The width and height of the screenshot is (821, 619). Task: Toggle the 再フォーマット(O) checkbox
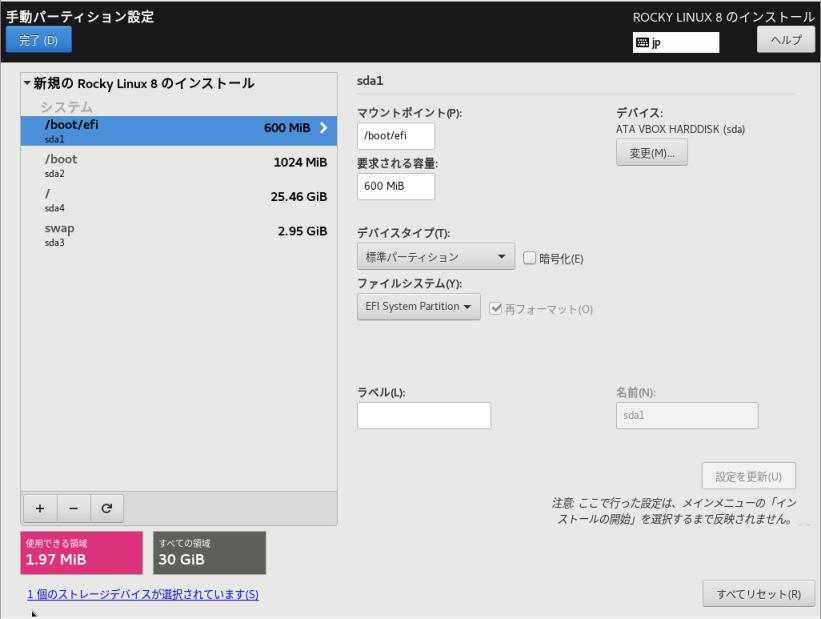coord(495,308)
